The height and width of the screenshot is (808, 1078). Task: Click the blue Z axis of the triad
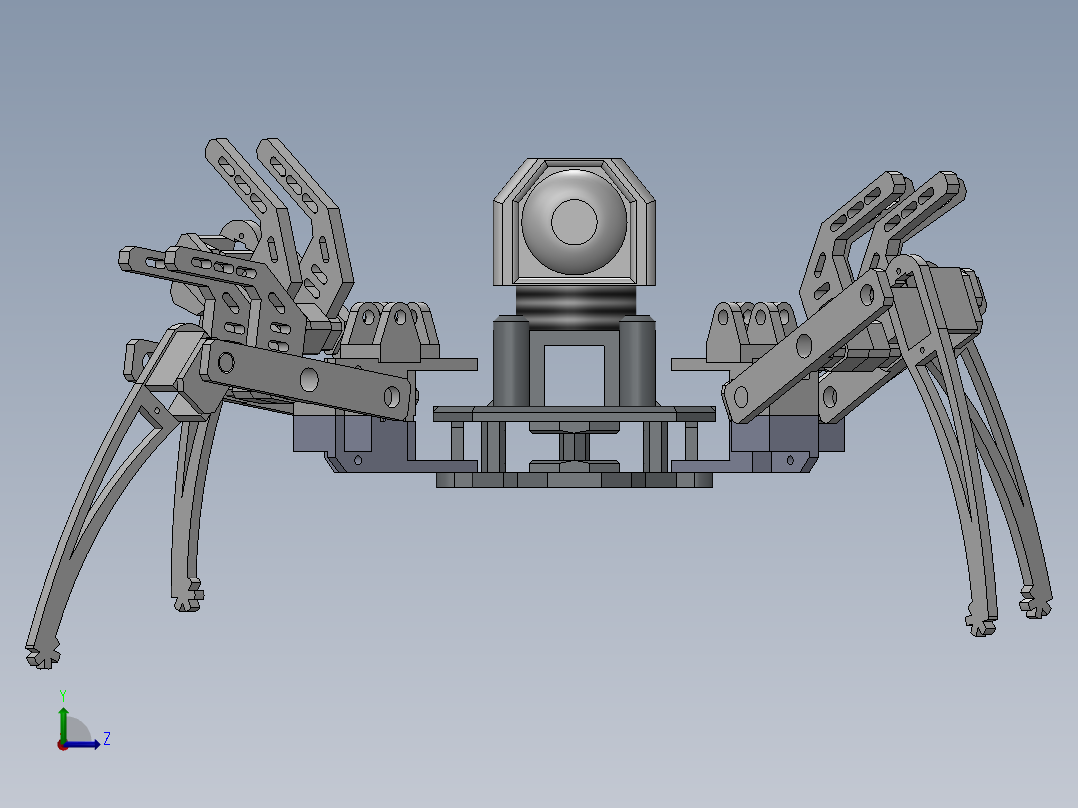[84, 744]
